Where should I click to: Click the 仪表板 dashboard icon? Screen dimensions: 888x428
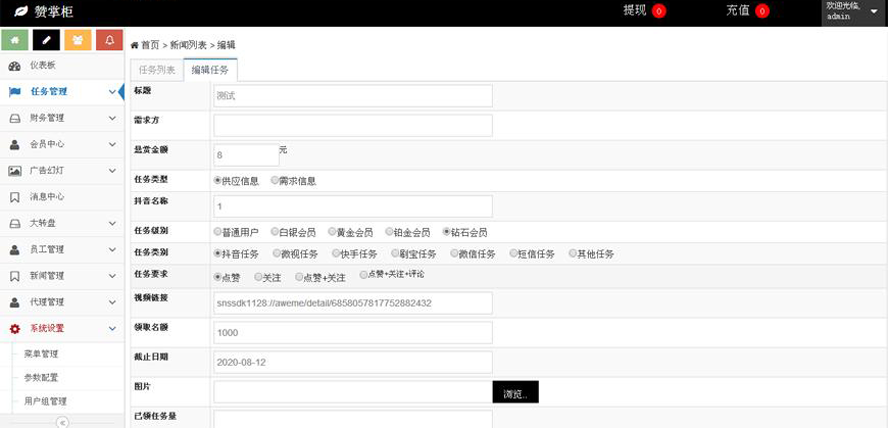(x=15, y=66)
